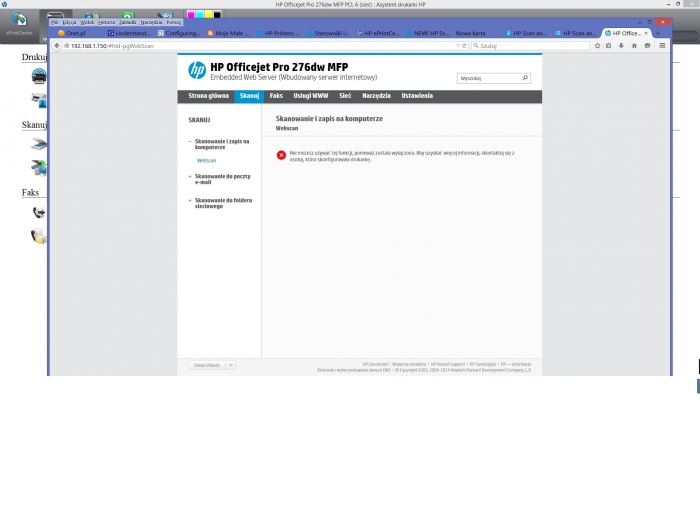Reload the page with refresh icon

pos(464,46)
